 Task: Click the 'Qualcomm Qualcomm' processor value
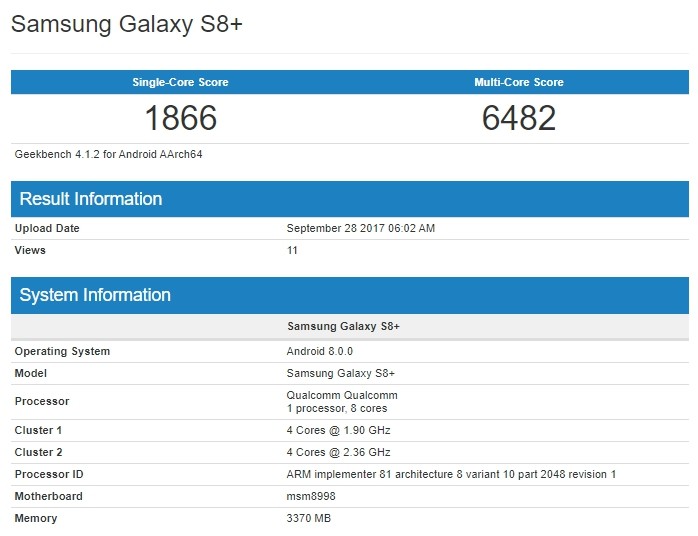pos(342,395)
